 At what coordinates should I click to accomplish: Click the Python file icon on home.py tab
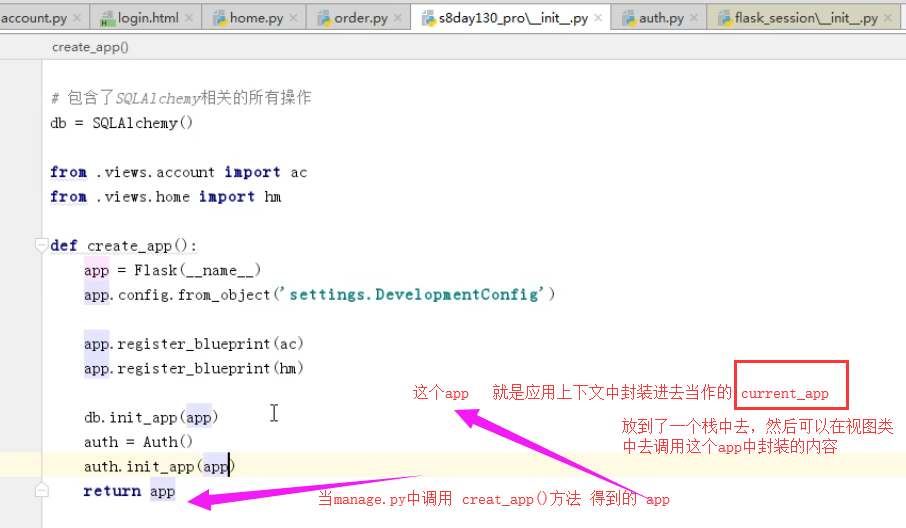tap(220, 19)
